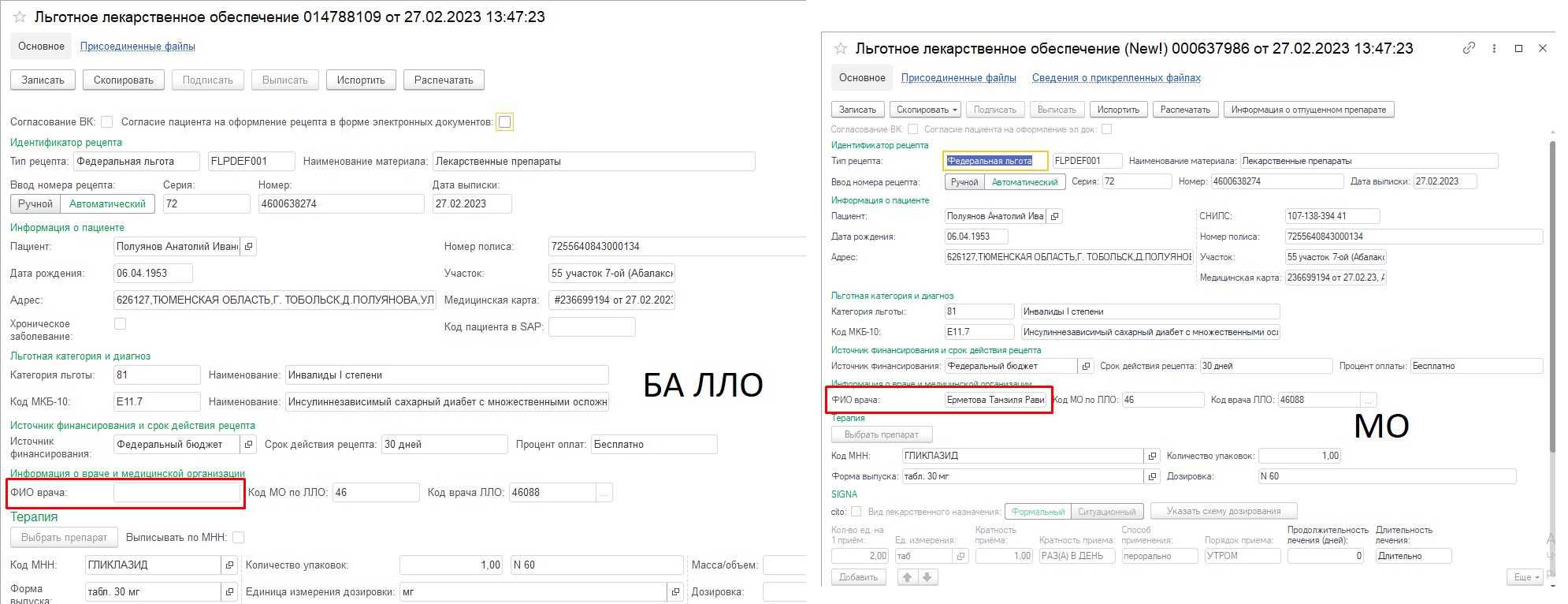Click Распечатать button in МО window
This screenshot has height=604, width=1568.
(1185, 110)
